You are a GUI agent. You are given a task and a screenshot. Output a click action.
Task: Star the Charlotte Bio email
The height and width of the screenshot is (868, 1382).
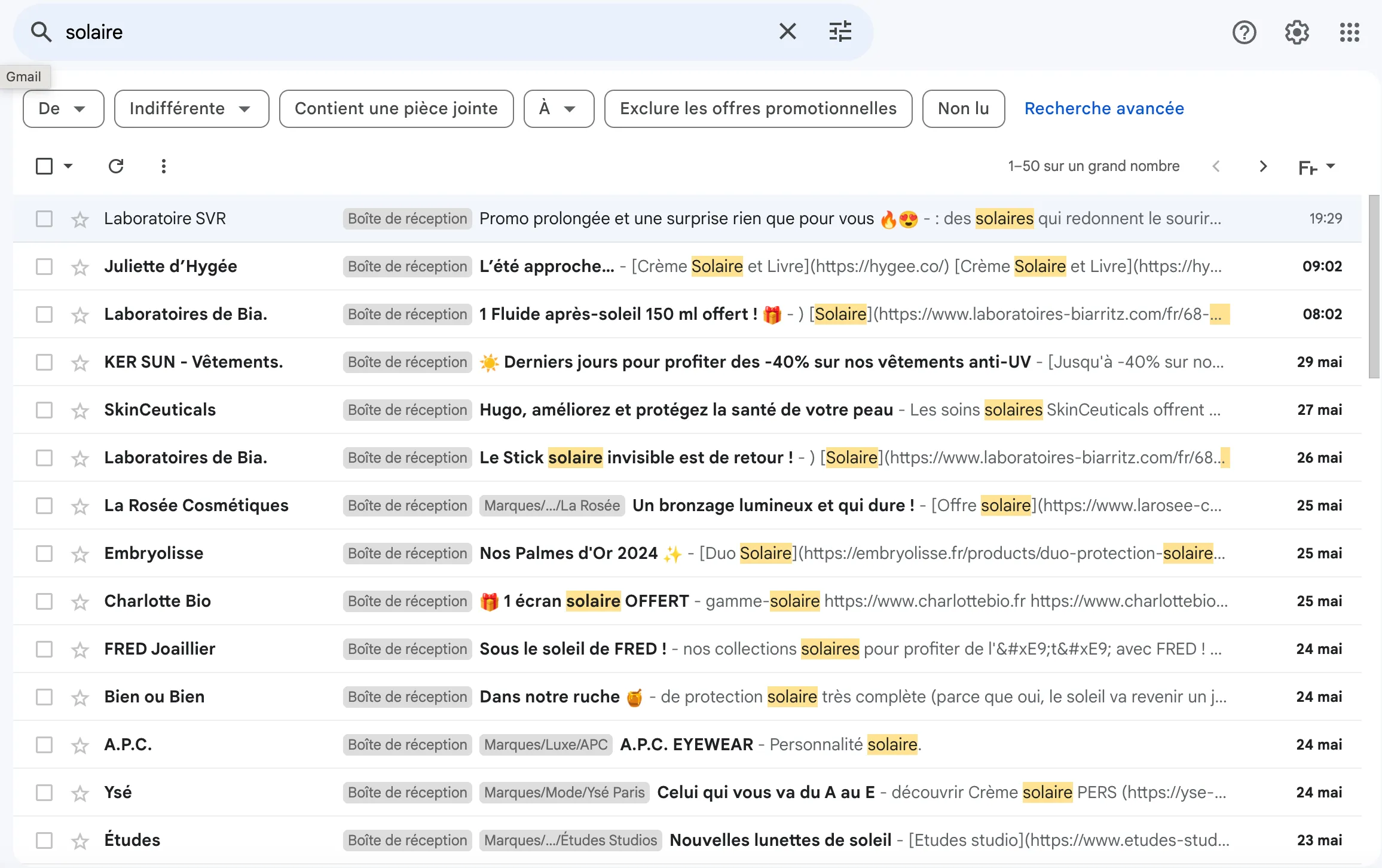80,602
